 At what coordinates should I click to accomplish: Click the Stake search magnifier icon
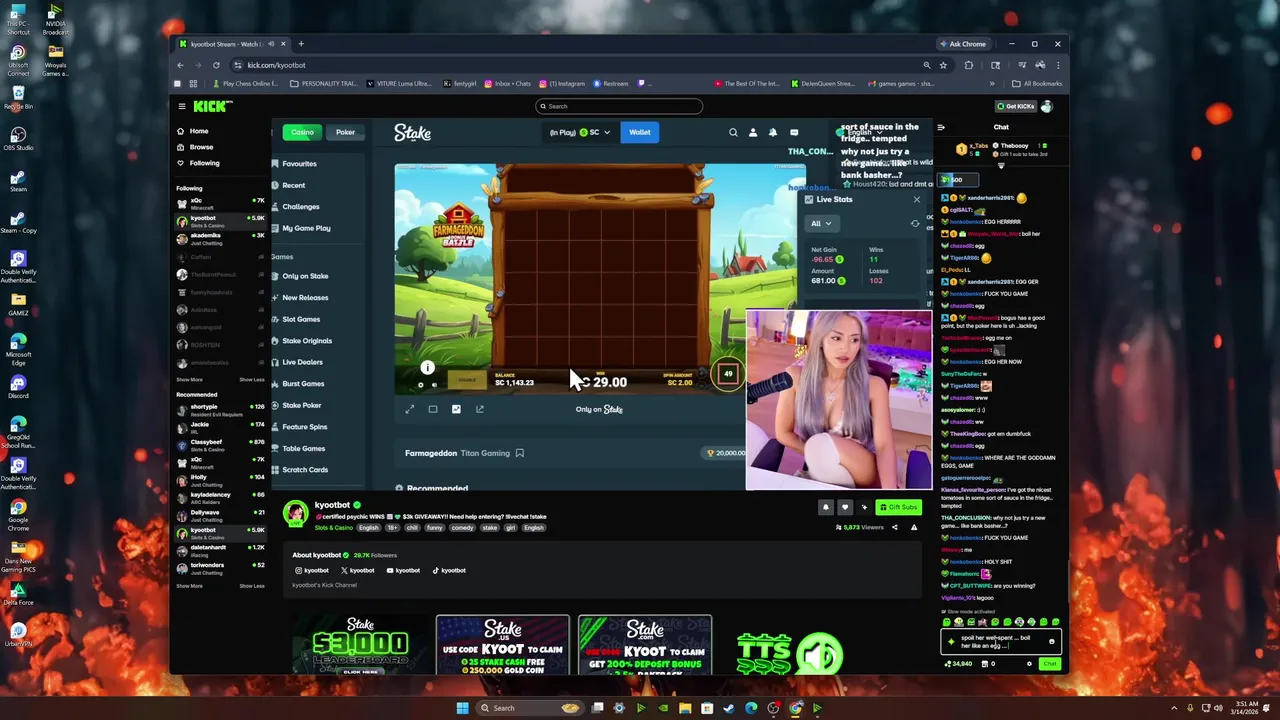733,132
